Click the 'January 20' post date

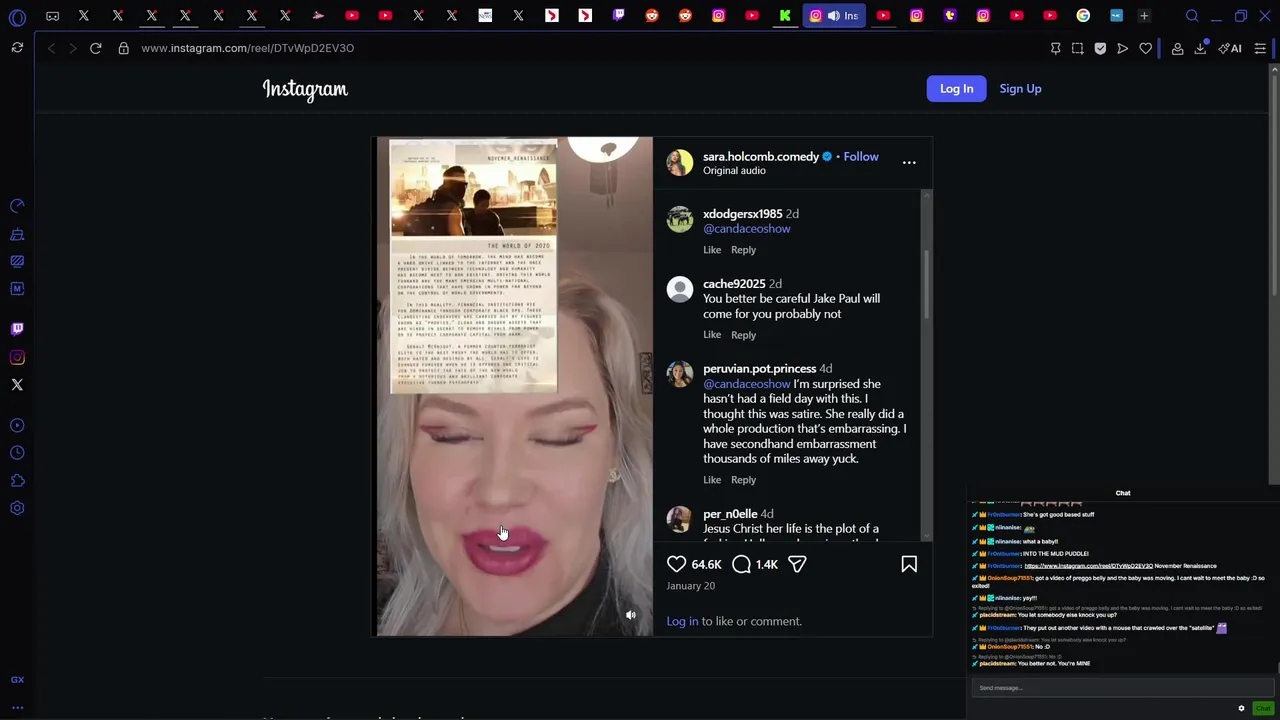point(690,586)
